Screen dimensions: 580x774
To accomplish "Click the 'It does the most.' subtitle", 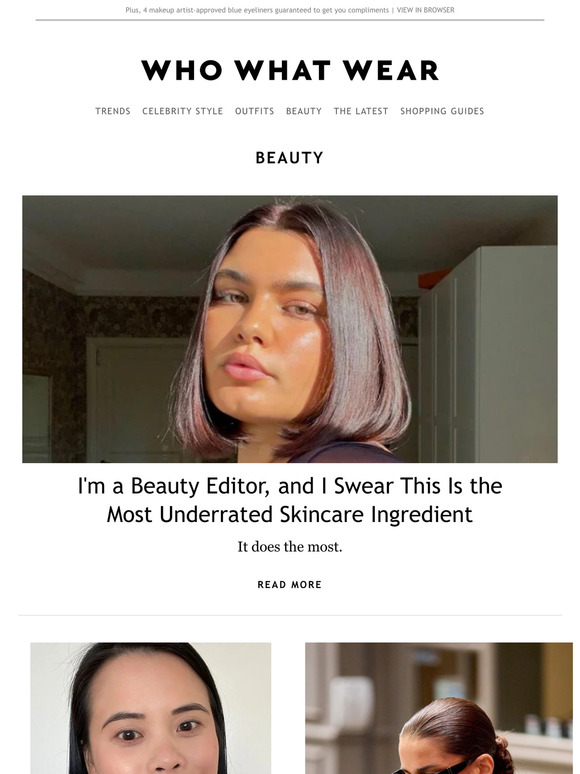I will [x=290, y=547].
